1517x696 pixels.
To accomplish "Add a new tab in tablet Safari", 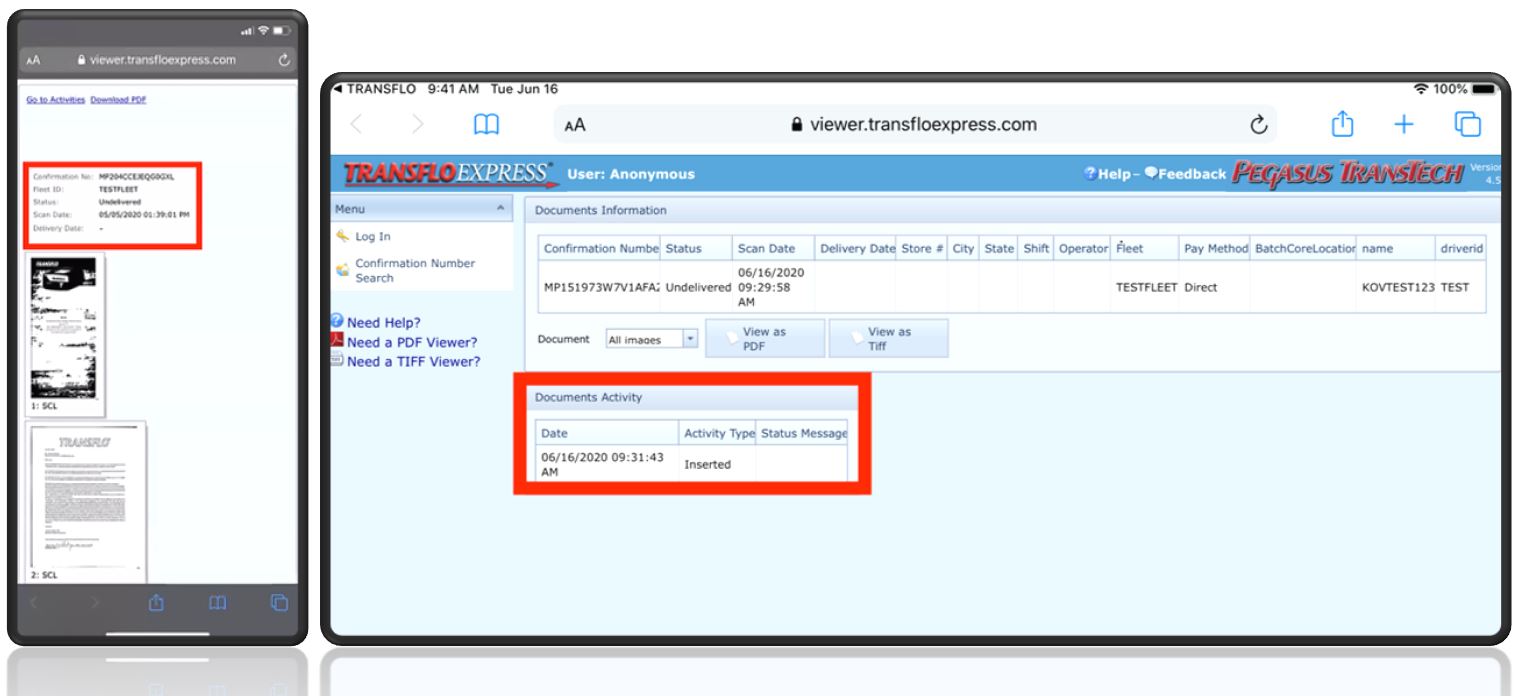I will (1405, 125).
